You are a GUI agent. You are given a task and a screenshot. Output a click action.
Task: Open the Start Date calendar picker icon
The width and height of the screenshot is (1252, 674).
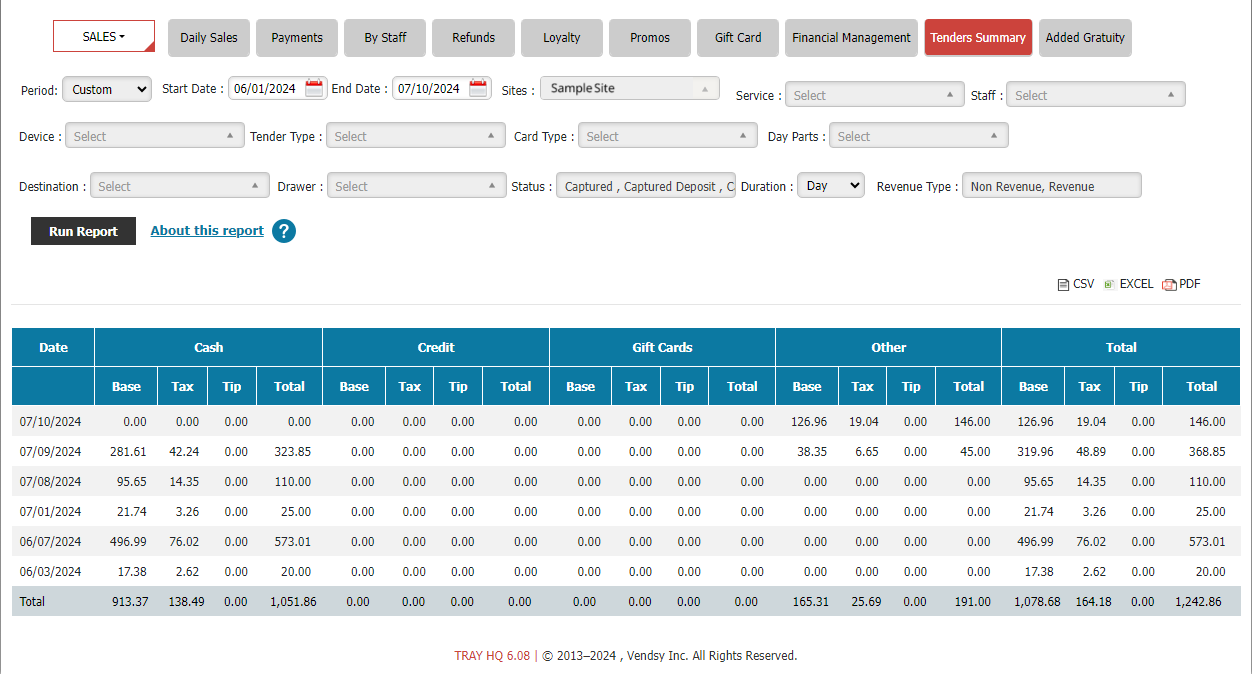(314, 88)
